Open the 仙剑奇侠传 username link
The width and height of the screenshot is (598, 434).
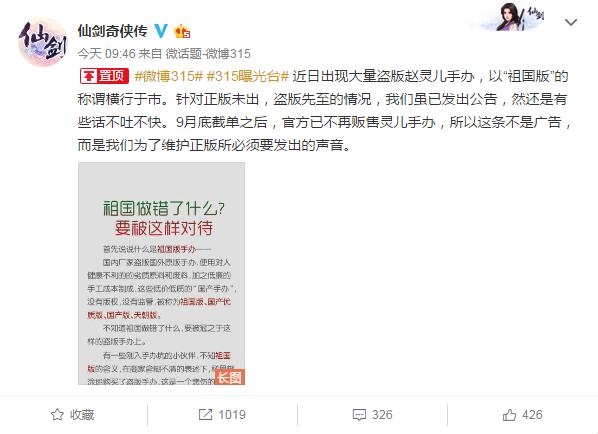click(113, 31)
